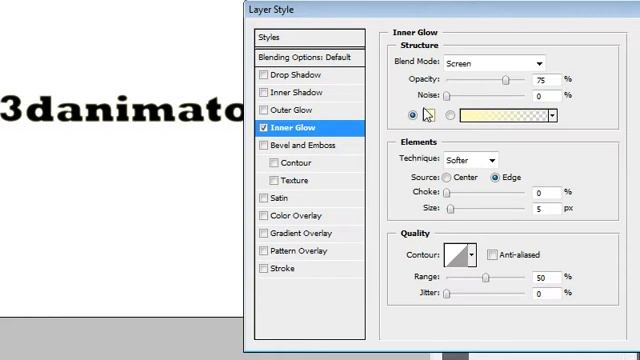The height and width of the screenshot is (360, 640).
Task: Select the Edge source radio button
Action: click(495, 178)
